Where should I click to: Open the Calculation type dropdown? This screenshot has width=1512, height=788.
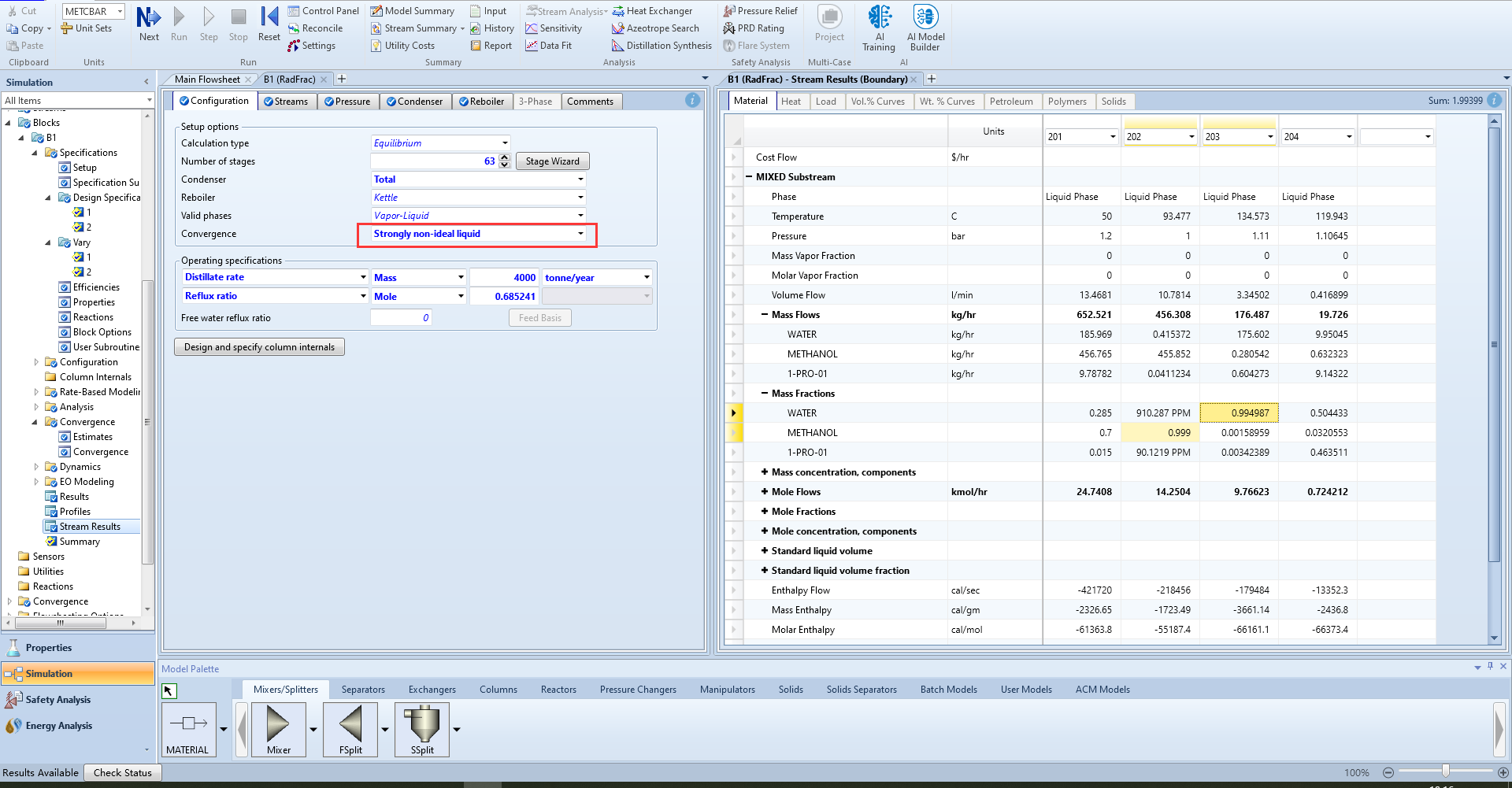click(x=505, y=143)
